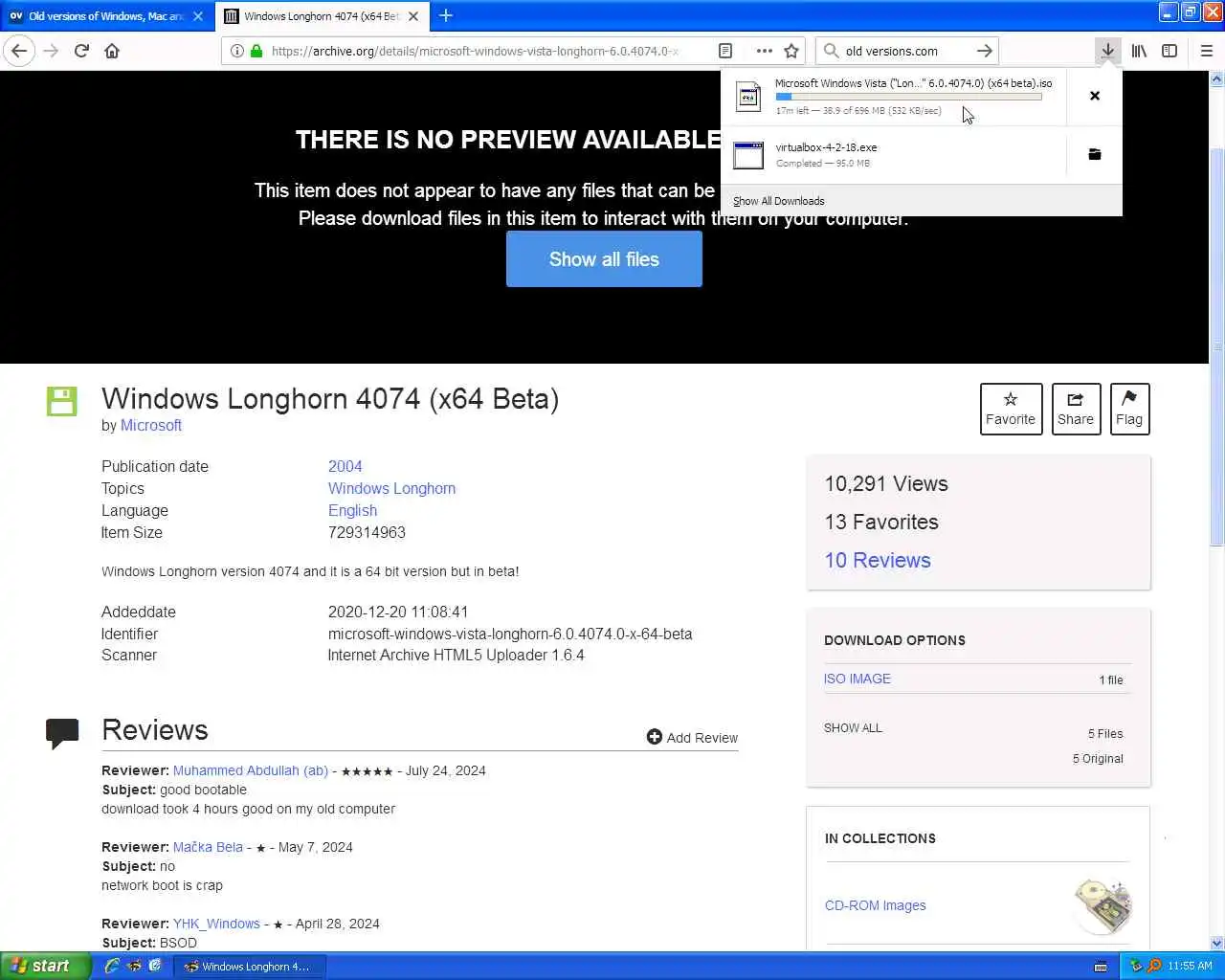Cancel the Windows Vista ISO download
This screenshot has width=1225, height=980.
click(1095, 96)
